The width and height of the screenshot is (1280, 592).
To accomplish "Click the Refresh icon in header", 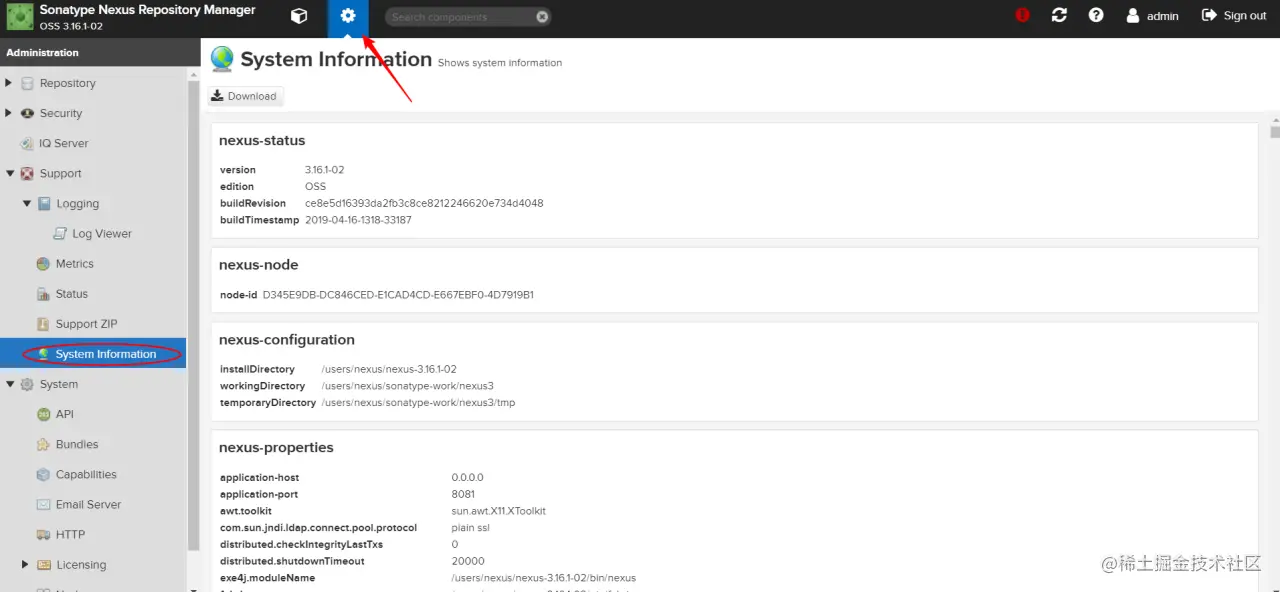I will point(1059,16).
